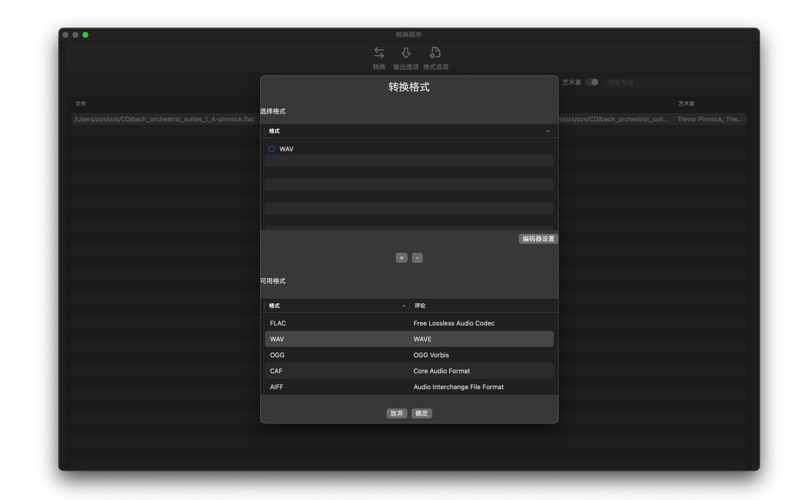Screen dimensions: 800x500
Task: Click the search field next to 艺术家 toggle
Action: [676, 82]
